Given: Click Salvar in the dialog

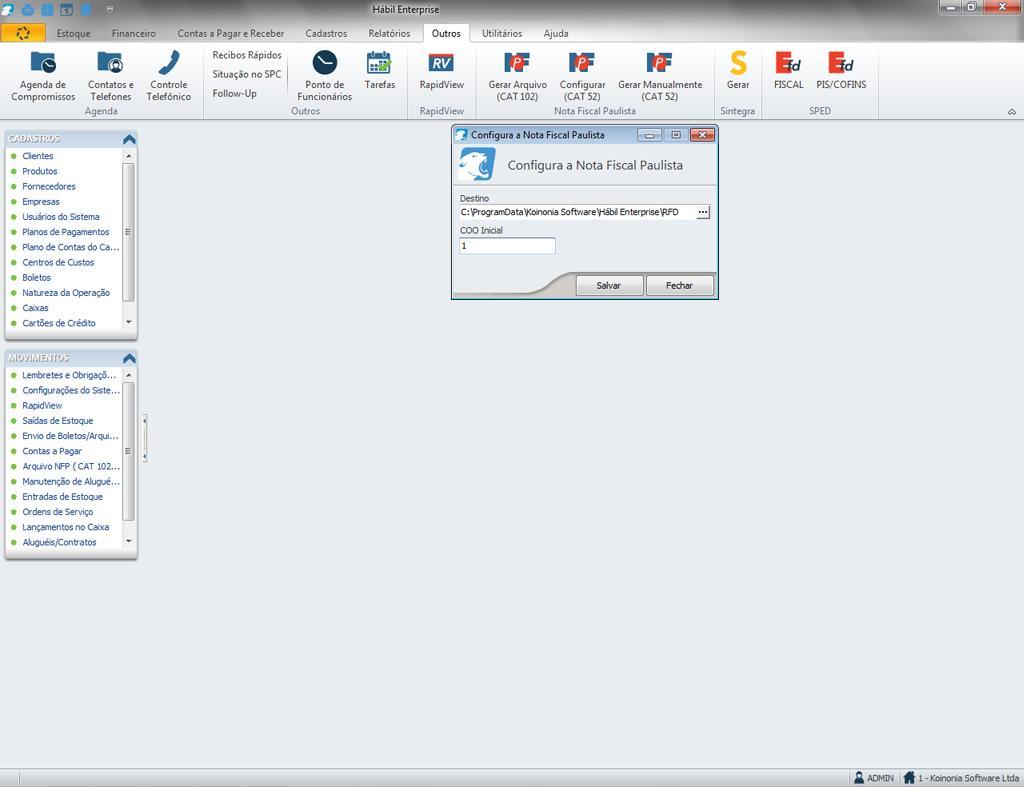Looking at the screenshot, I should (609, 285).
